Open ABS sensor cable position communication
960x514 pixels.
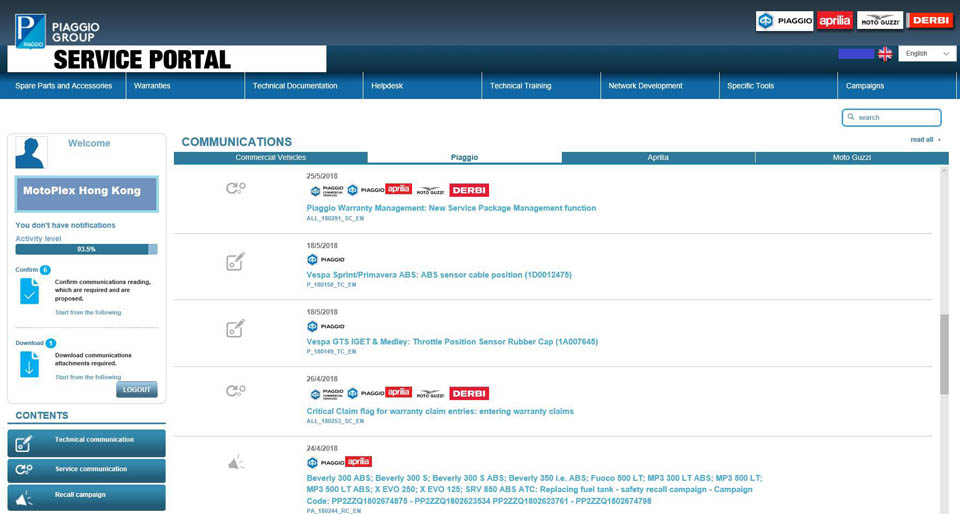tap(439, 275)
